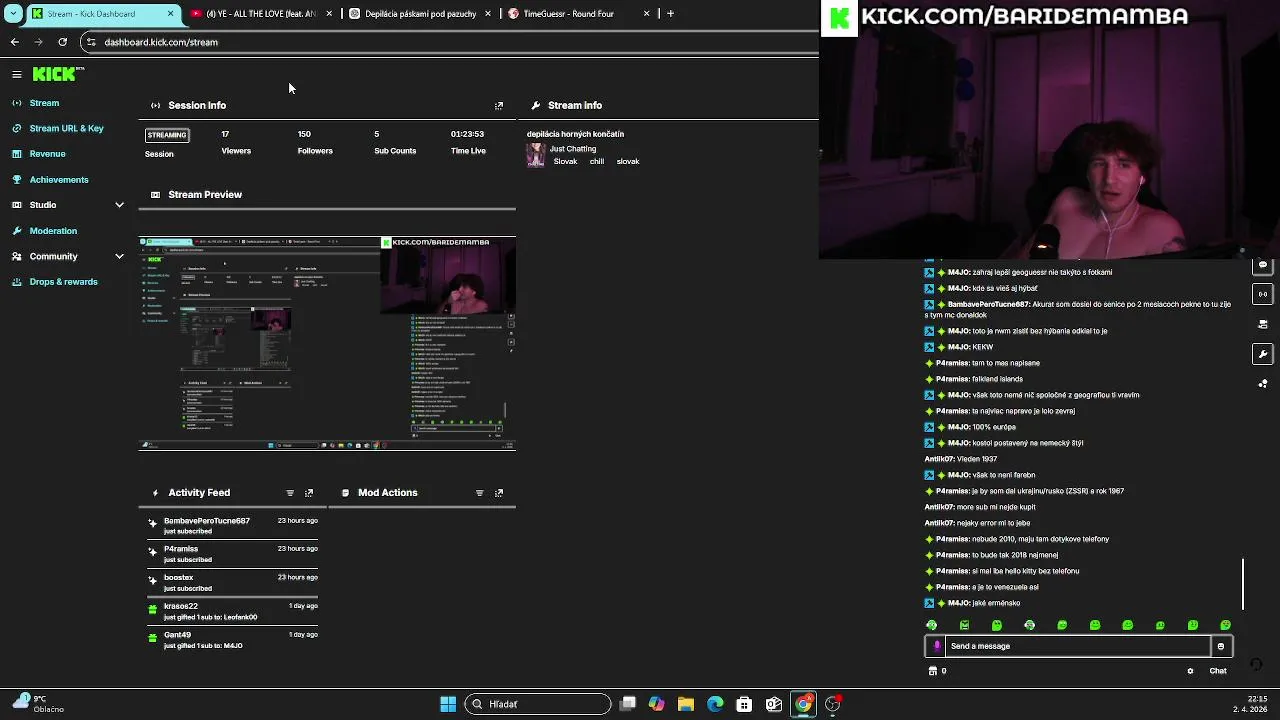This screenshot has height=720, width=1280.
Task: Open Stream URL & Key page
Action: [x=66, y=128]
